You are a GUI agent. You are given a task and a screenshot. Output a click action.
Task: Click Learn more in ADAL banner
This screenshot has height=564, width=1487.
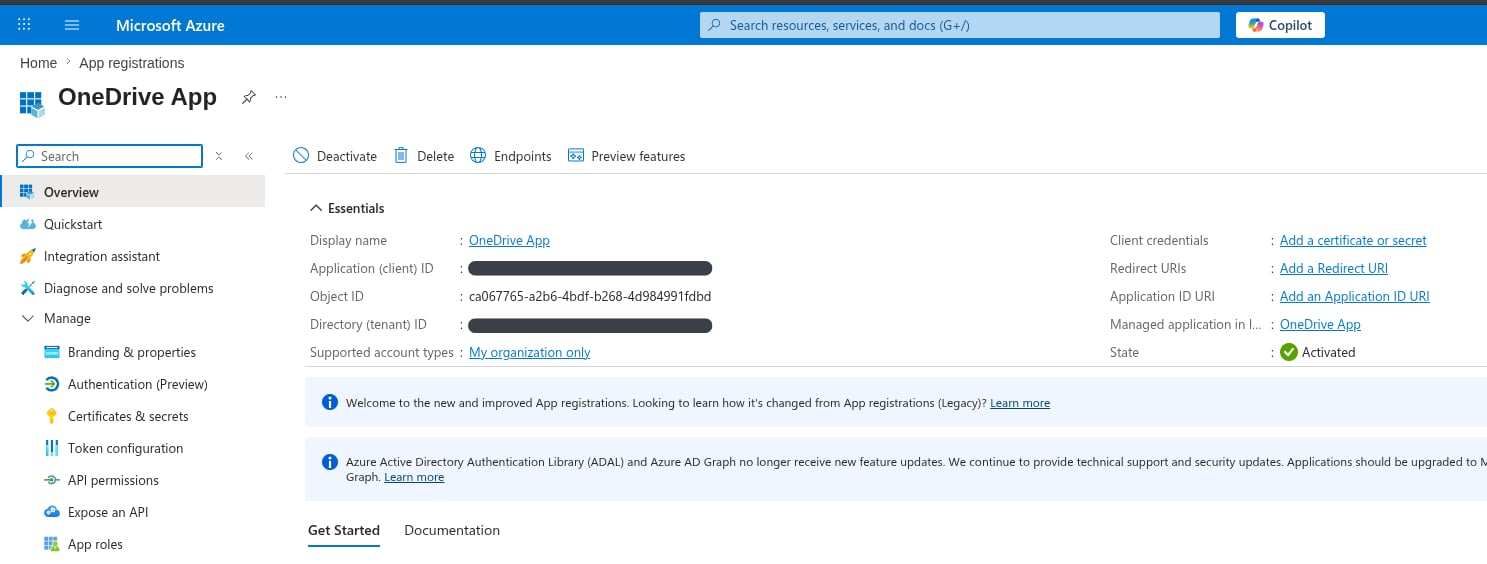click(414, 477)
